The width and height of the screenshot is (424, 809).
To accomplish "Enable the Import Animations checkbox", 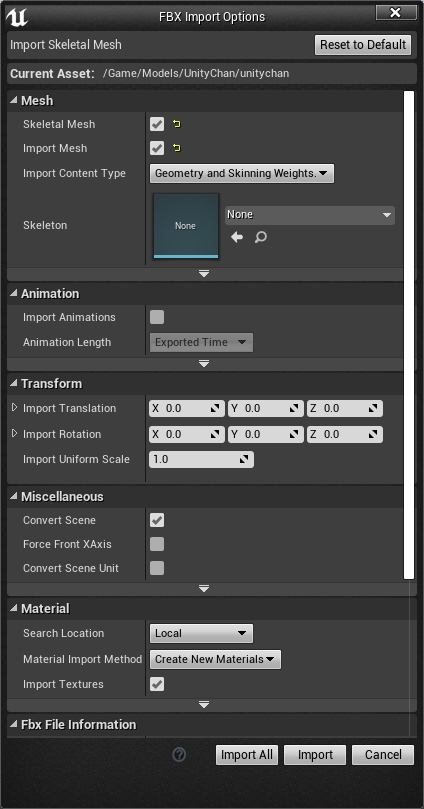I will tap(157, 317).
